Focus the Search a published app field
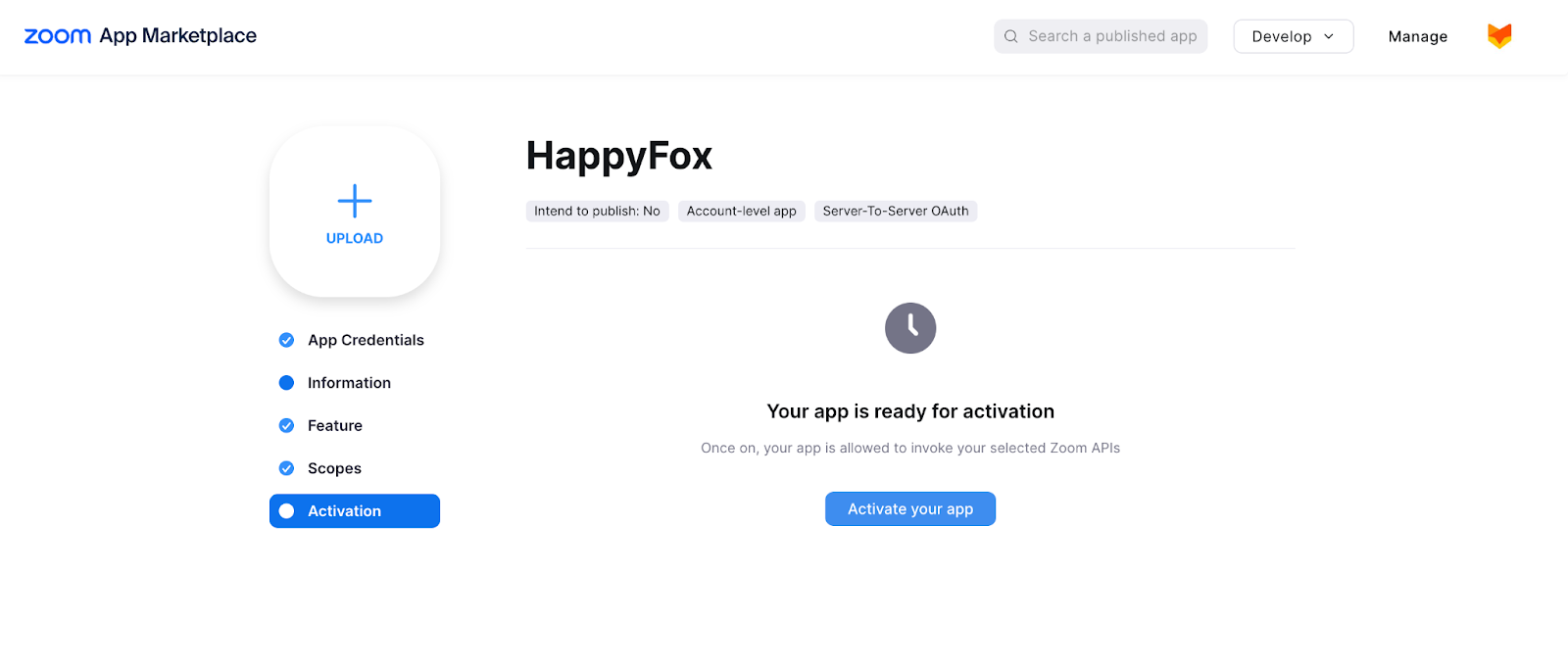1568x670 pixels. click(x=1101, y=36)
